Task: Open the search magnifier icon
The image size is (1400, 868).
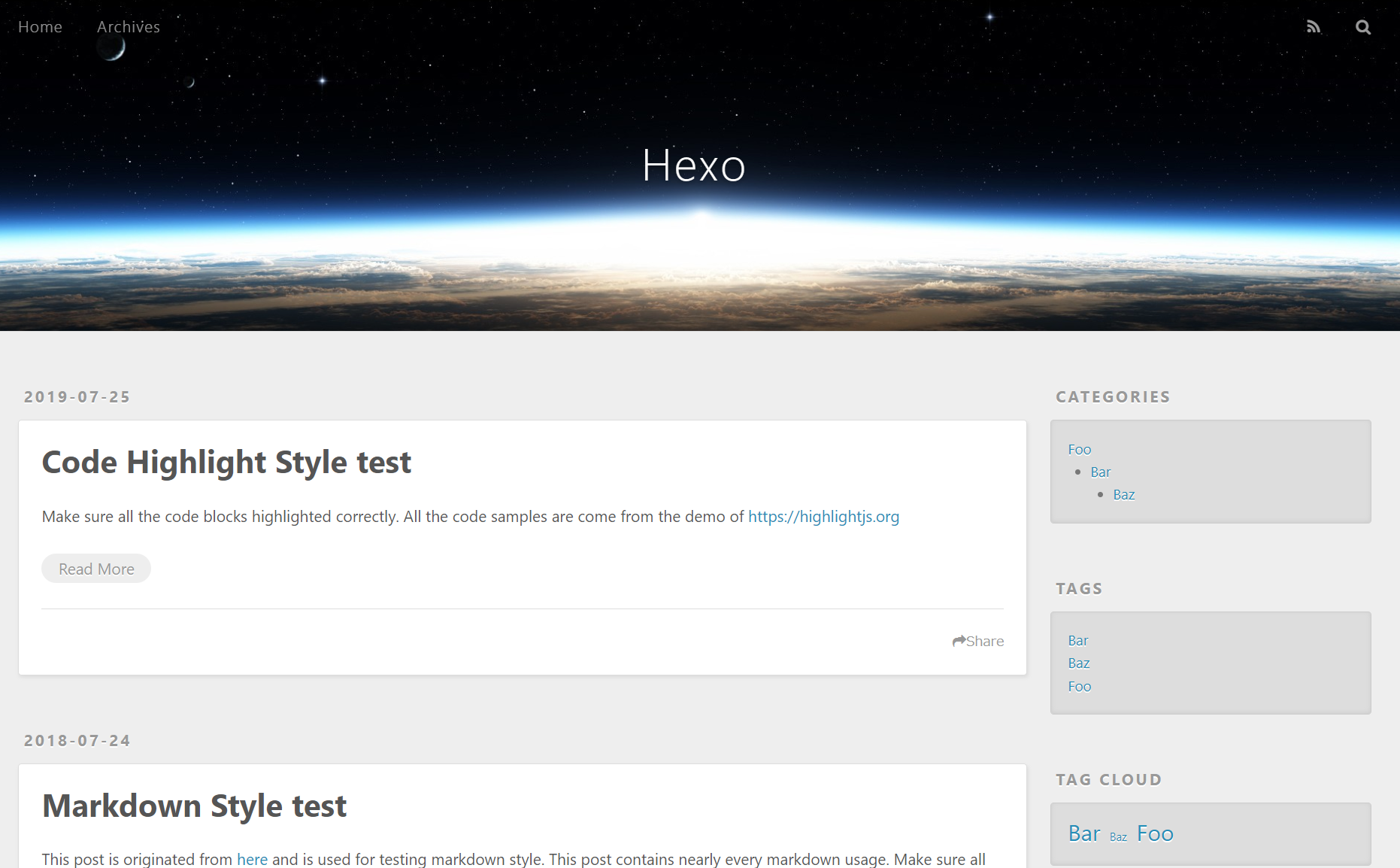Action: coord(1363,27)
